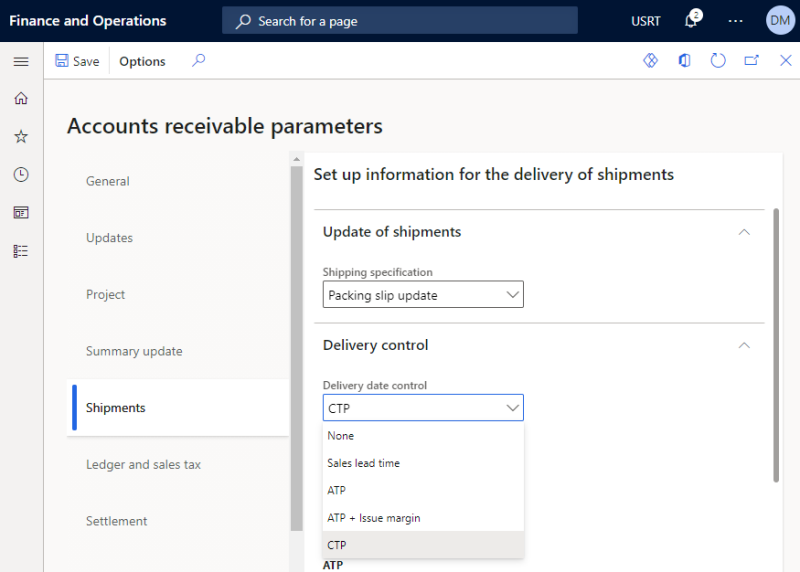This screenshot has height=572, width=800.
Task: Click the Refresh page icon
Action: pyautogui.click(x=718, y=61)
